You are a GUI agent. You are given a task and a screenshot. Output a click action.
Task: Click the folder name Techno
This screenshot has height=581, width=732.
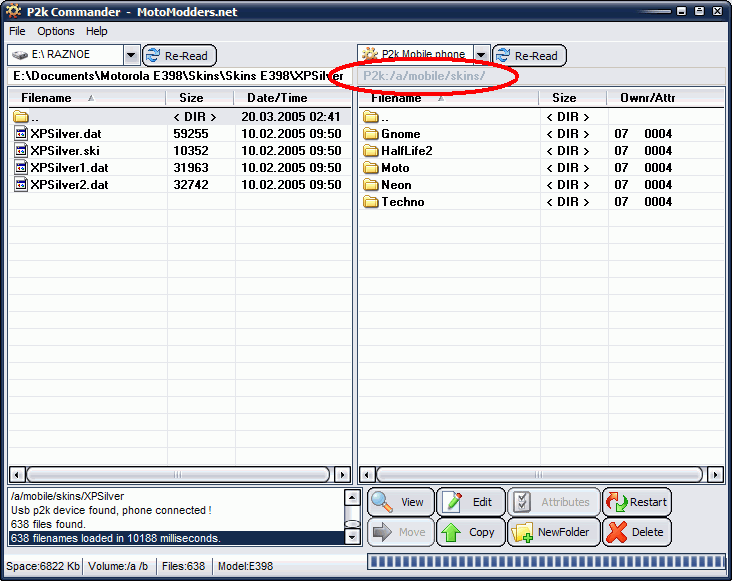(x=402, y=202)
